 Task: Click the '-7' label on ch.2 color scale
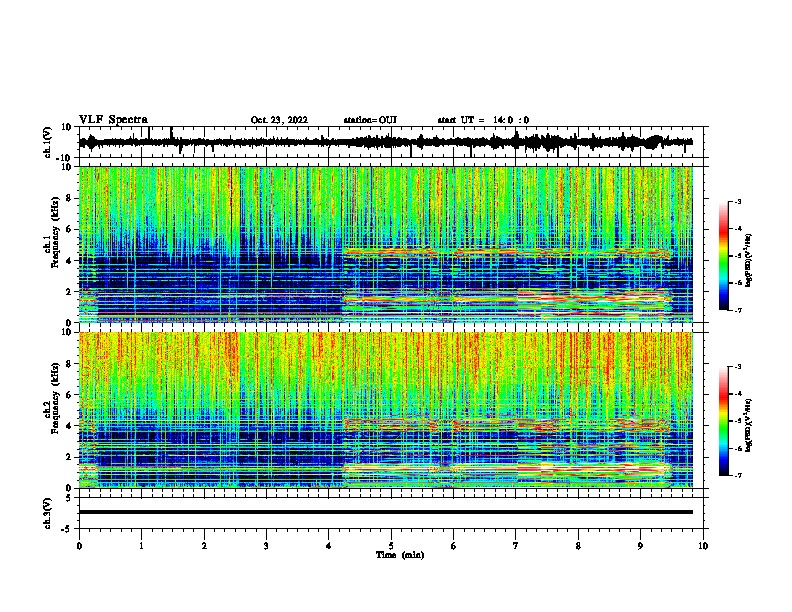[x=737, y=475]
